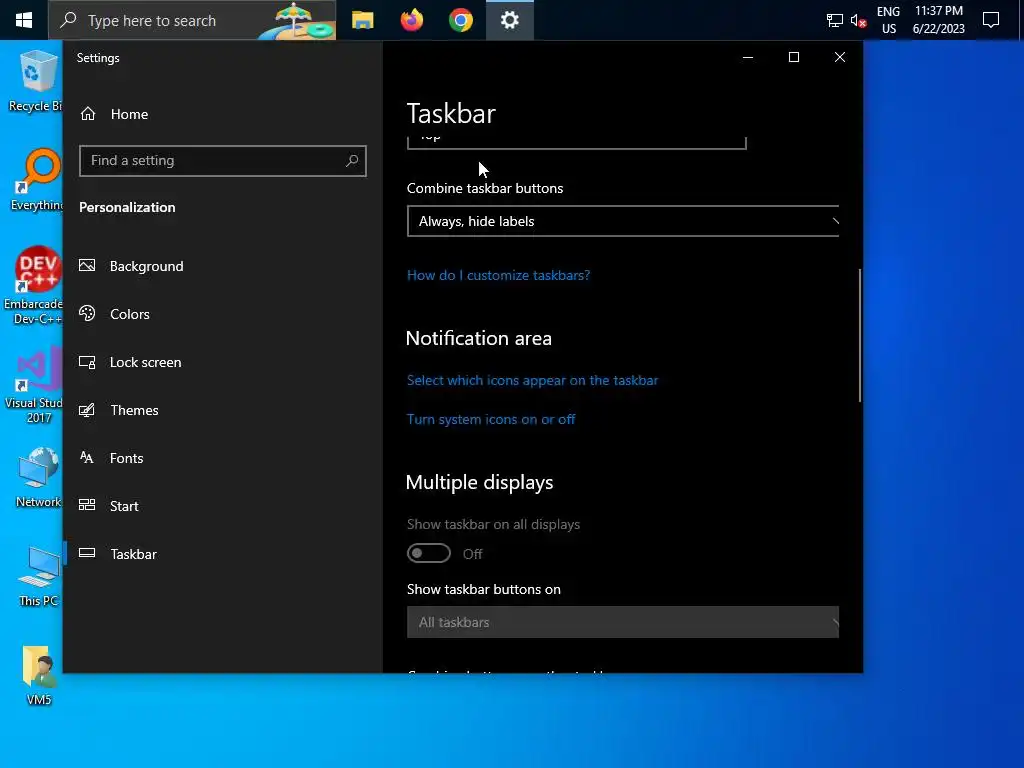The width and height of the screenshot is (1024, 768).
Task: Select the Everything desktop shortcut
Action: [37, 180]
